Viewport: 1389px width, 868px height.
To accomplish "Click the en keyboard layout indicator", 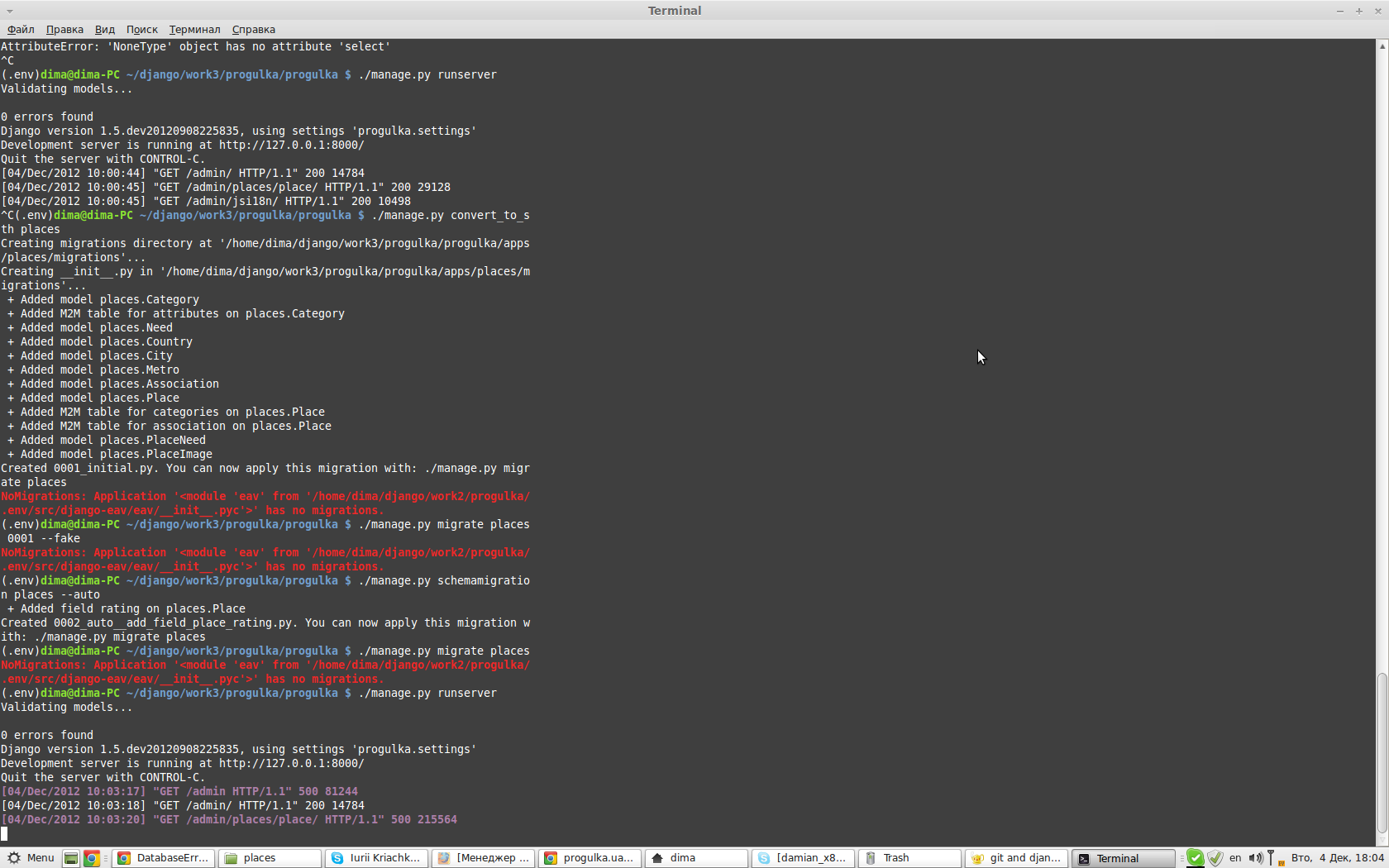I will tap(1235, 858).
